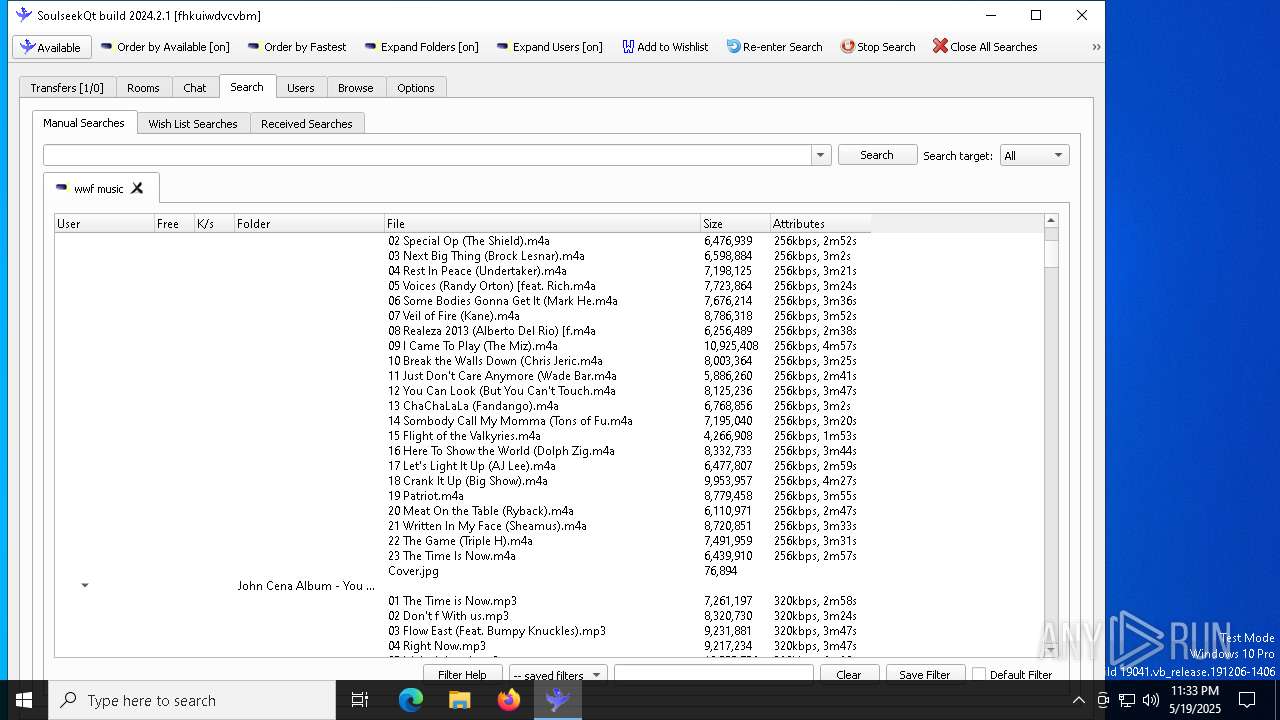The width and height of the screenshot is (1280, 720).
Task: Switch to the Rooms tab
Action: pyautogui.click(x=143, y=88)
